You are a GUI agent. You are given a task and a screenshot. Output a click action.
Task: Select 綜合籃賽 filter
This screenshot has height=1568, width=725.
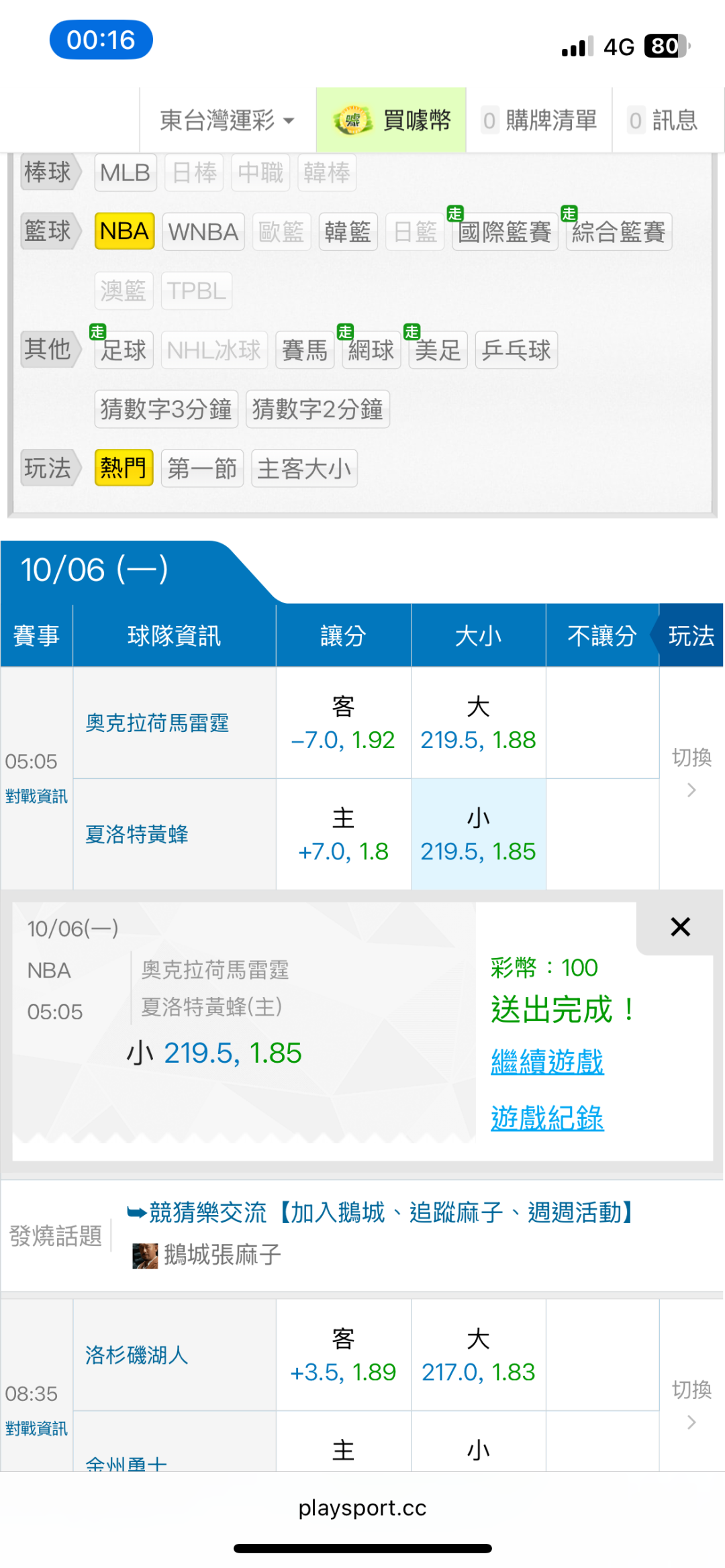pos(619,231)
